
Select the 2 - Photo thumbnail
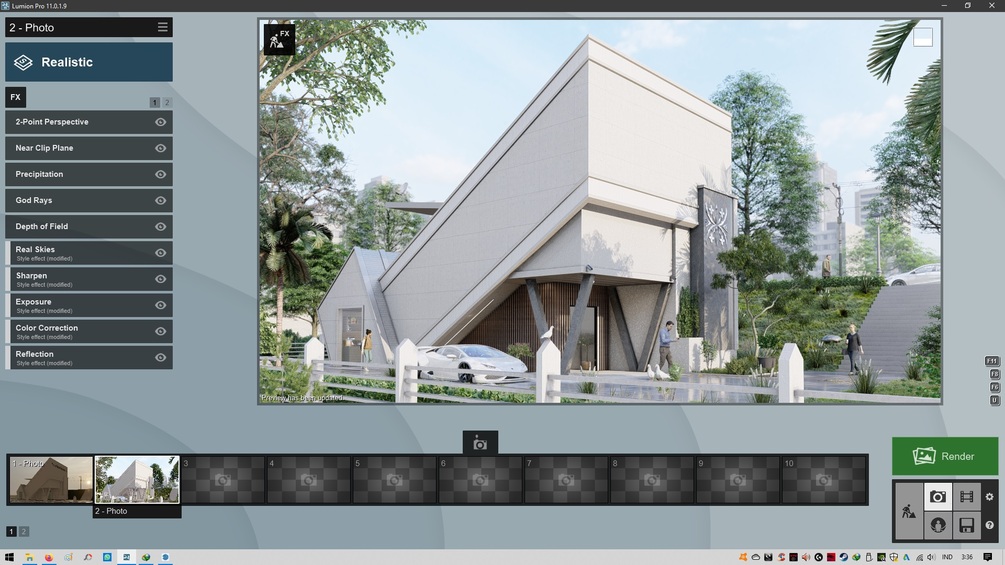pos(137,479)
